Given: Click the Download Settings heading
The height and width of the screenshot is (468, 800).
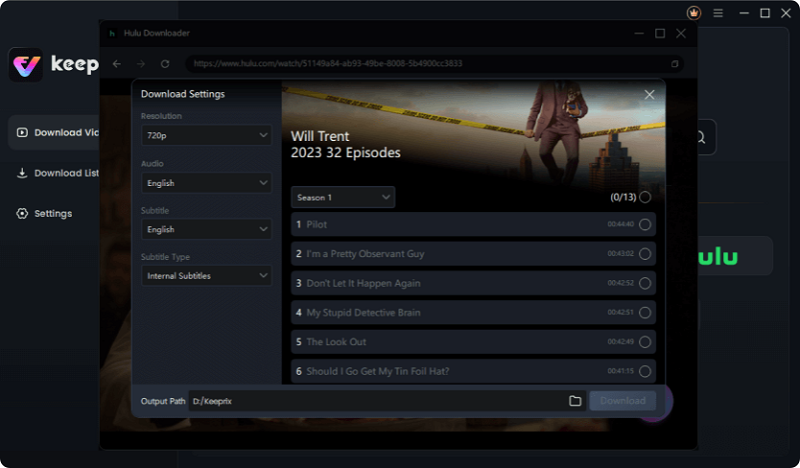Looking at the screenshot, I should coord(183,94).
